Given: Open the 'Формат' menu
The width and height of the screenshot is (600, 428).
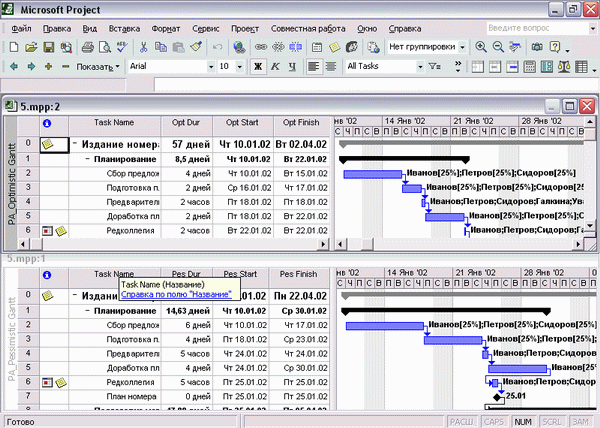Looking at the screenshot, I should click(x=166, y=29).
